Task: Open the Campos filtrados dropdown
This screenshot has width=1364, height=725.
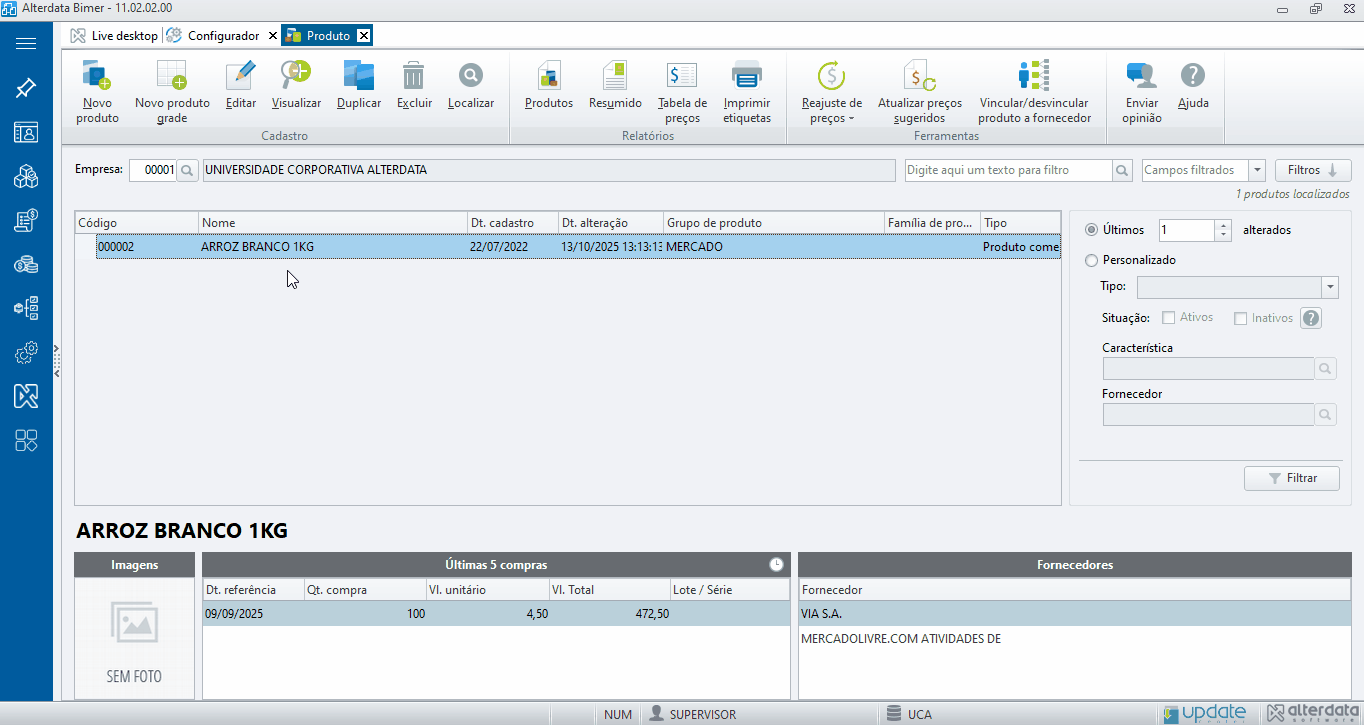Action: [1257, 171]
